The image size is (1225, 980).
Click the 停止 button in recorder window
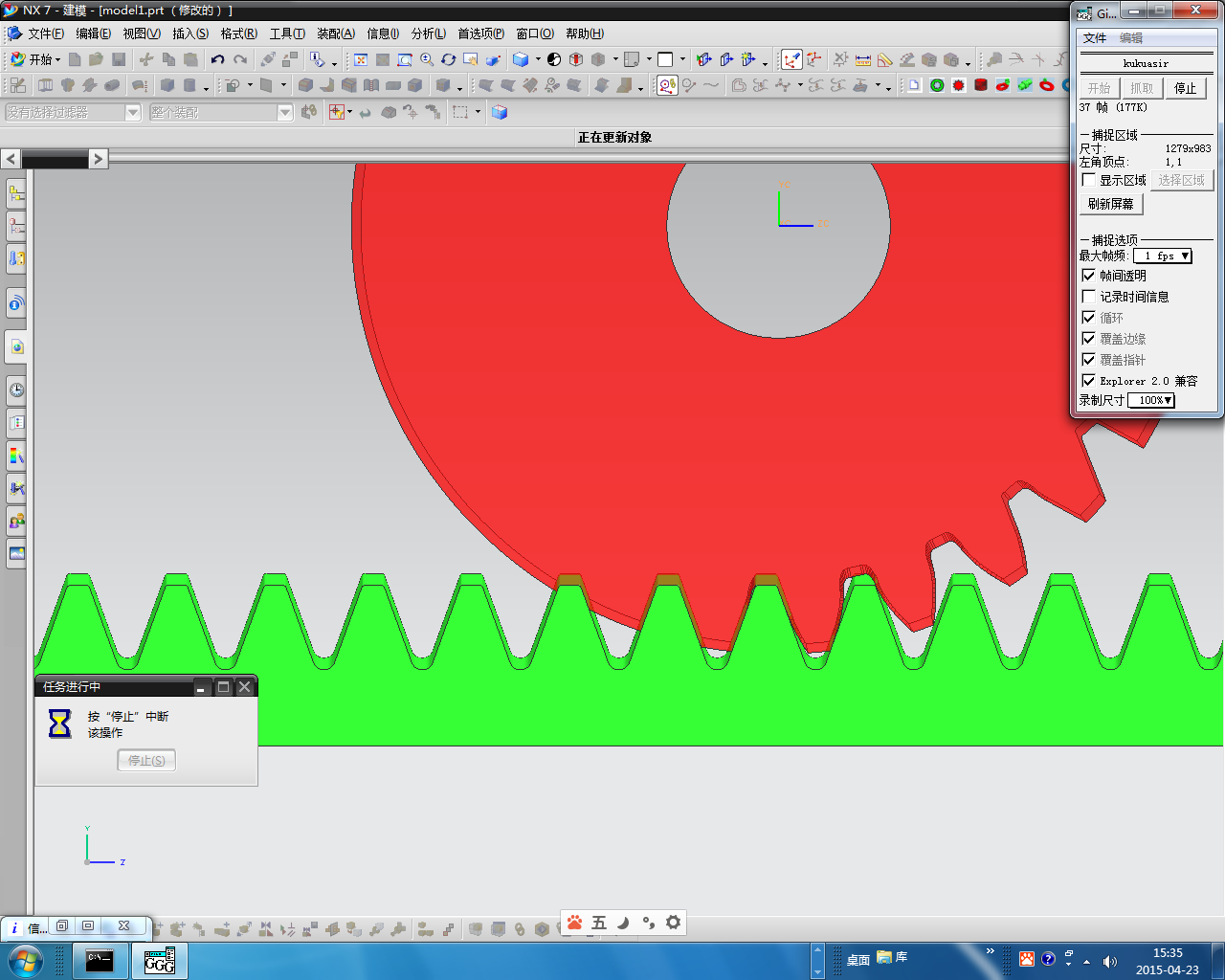[1185, 88]
